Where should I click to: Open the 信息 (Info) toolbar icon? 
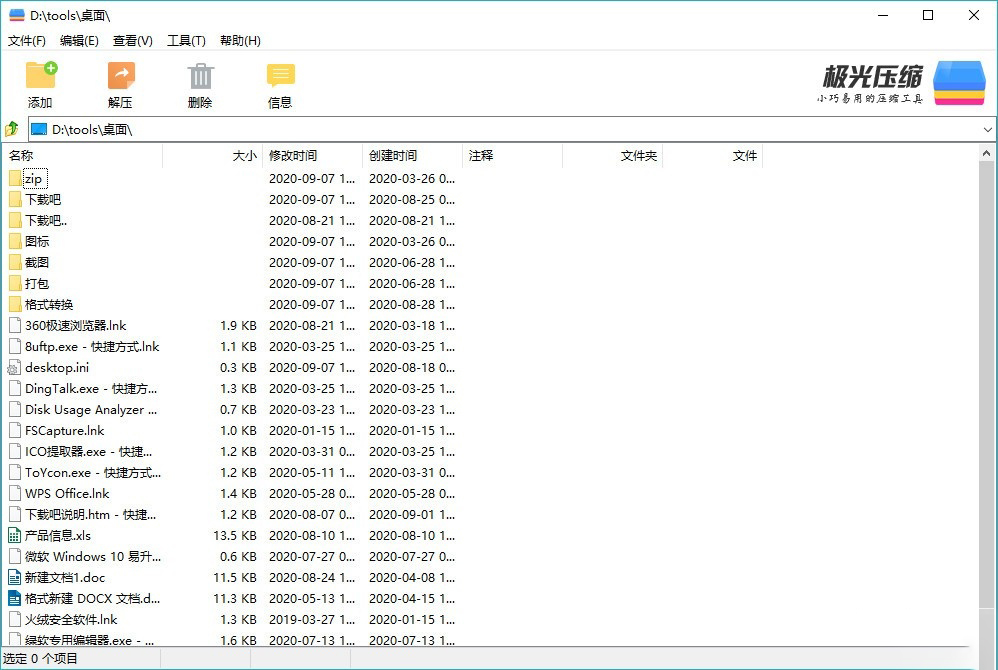(281, 76)
